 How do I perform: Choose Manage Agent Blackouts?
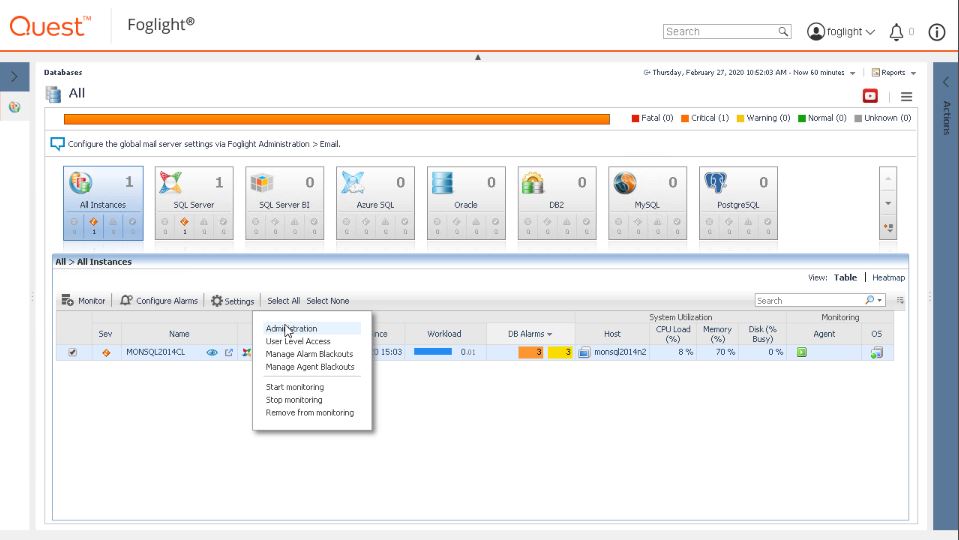coord(309,367)
